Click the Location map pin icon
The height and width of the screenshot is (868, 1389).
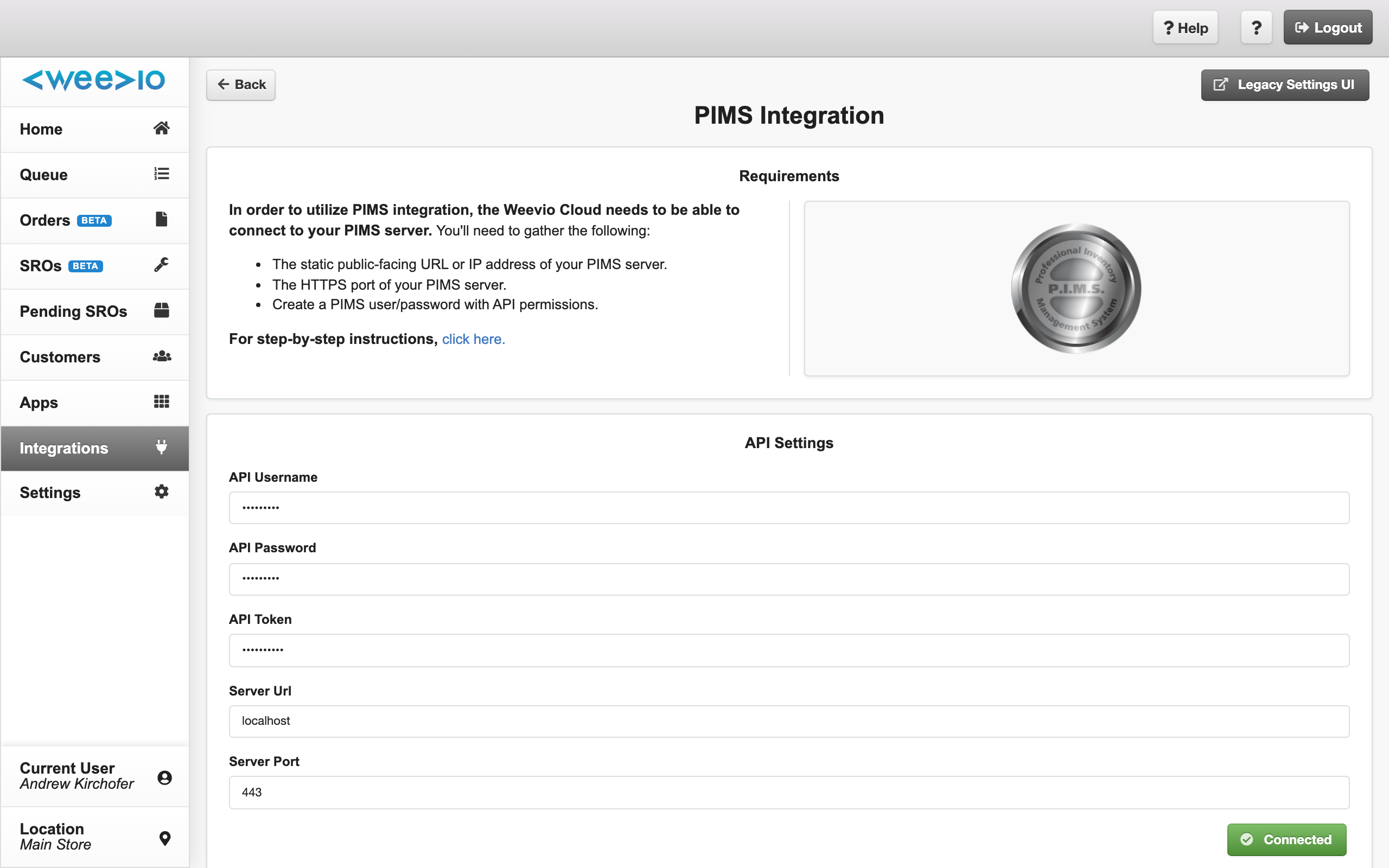click(x=165, y=838)
